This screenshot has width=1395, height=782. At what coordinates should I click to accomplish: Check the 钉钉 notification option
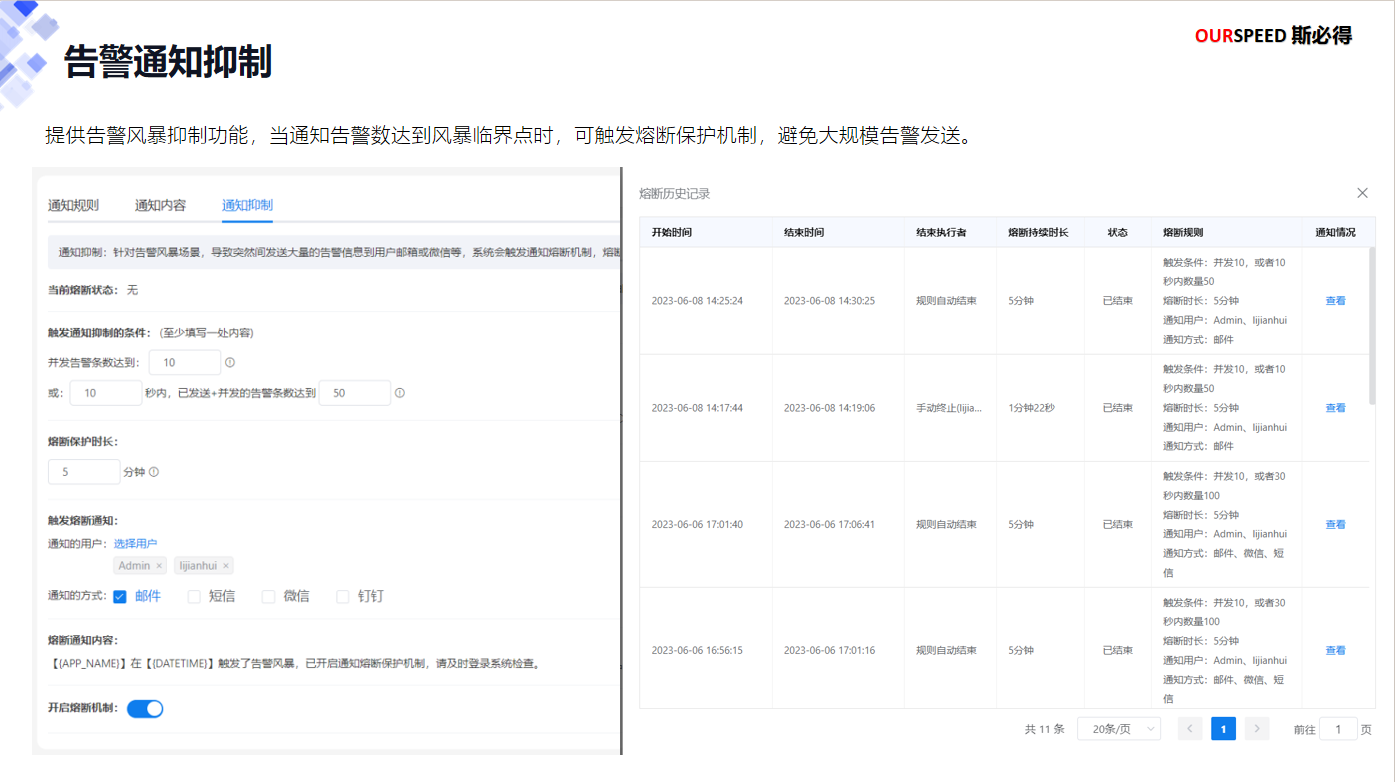tap(343, 597)
